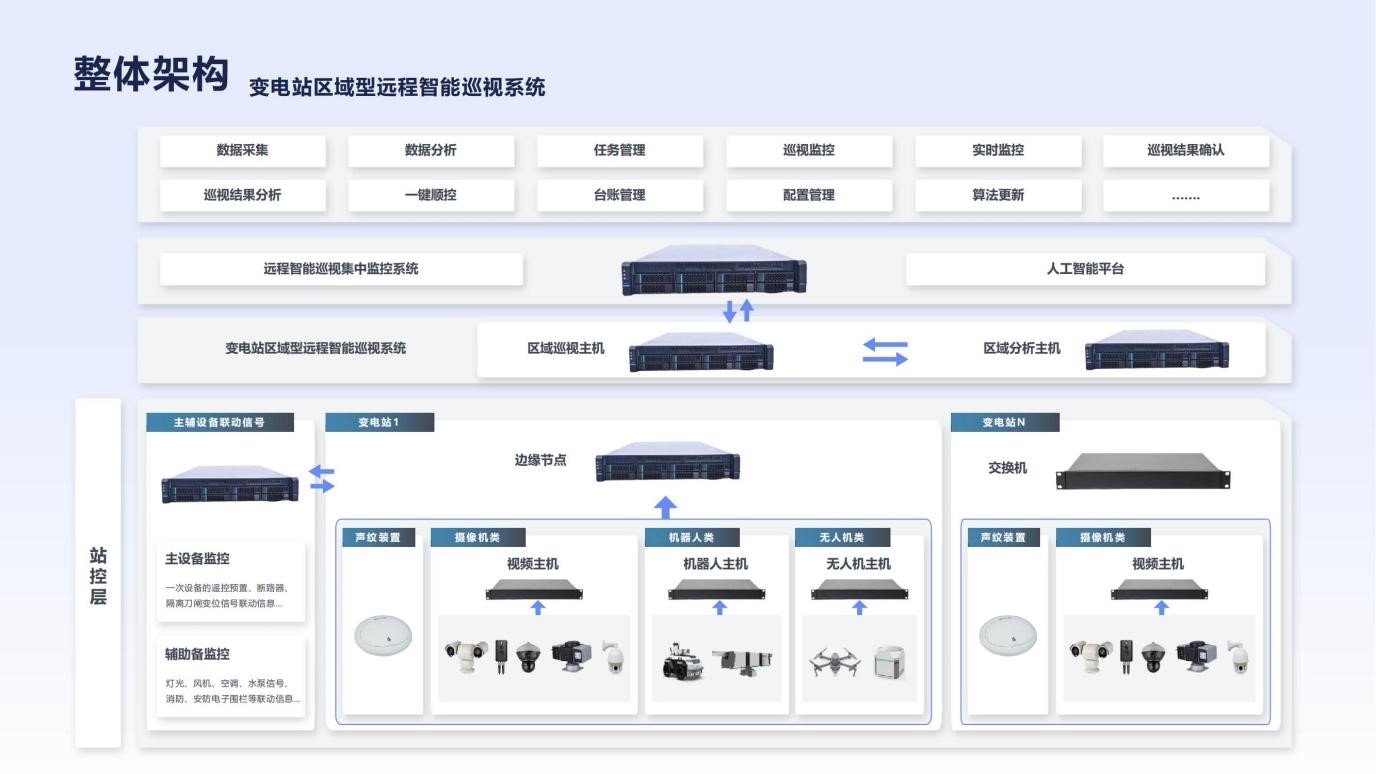
Task: Click the 数据采集 function box
Action: pyautogui.click(x=242, y=151)
